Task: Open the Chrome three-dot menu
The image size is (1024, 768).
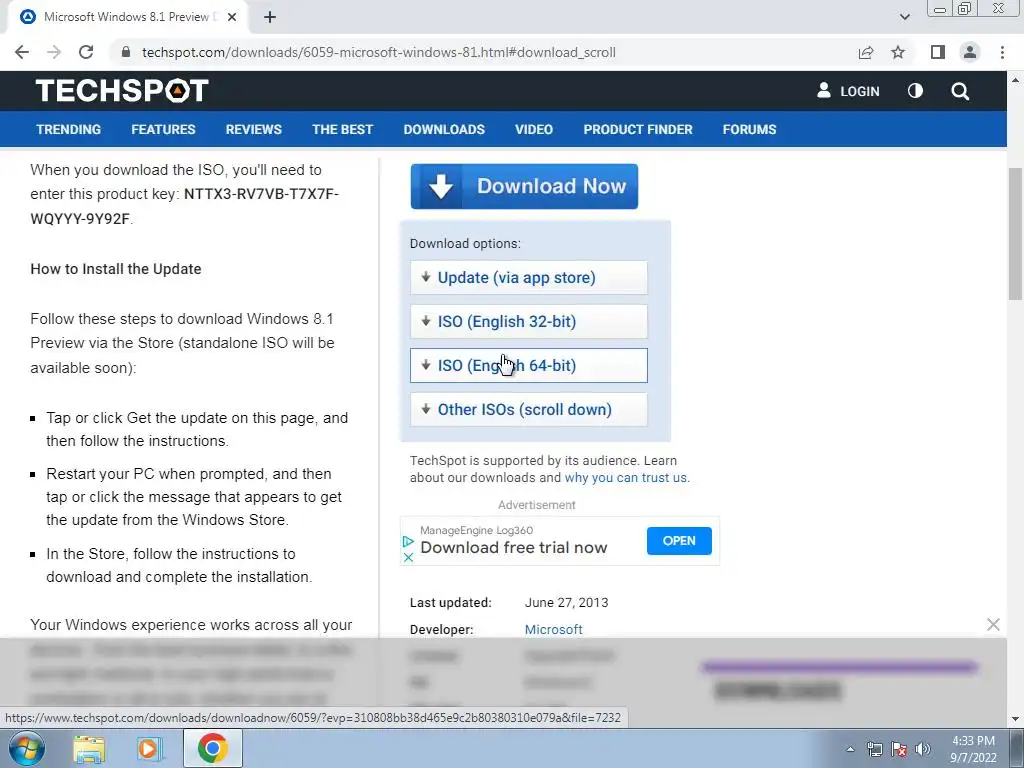Action: 1002,52
